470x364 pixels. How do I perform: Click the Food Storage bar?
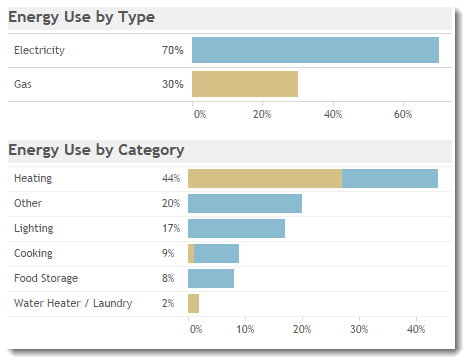coord(211,278)
